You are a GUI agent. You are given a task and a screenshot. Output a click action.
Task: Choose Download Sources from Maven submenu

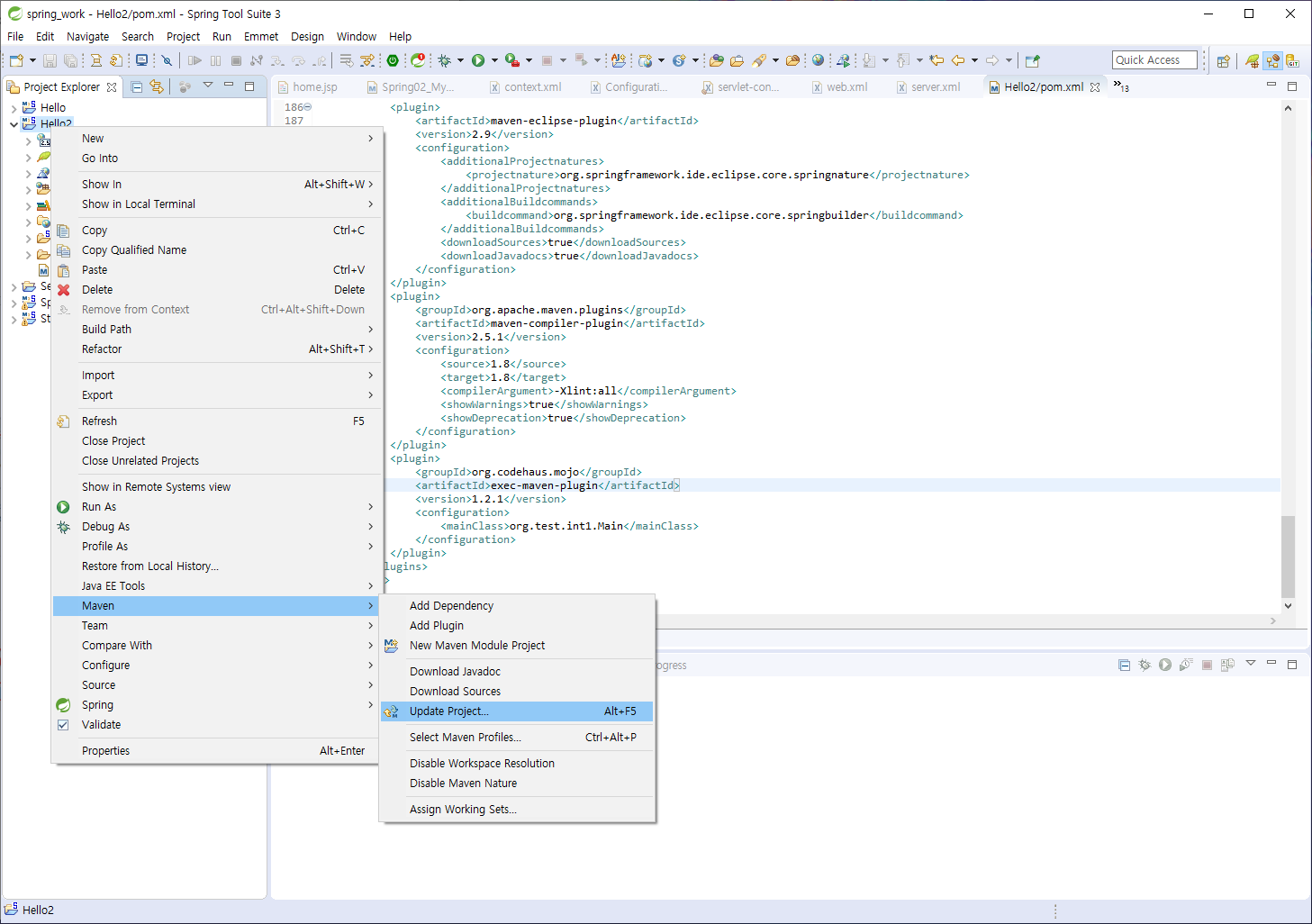click(x=517, y=692)
